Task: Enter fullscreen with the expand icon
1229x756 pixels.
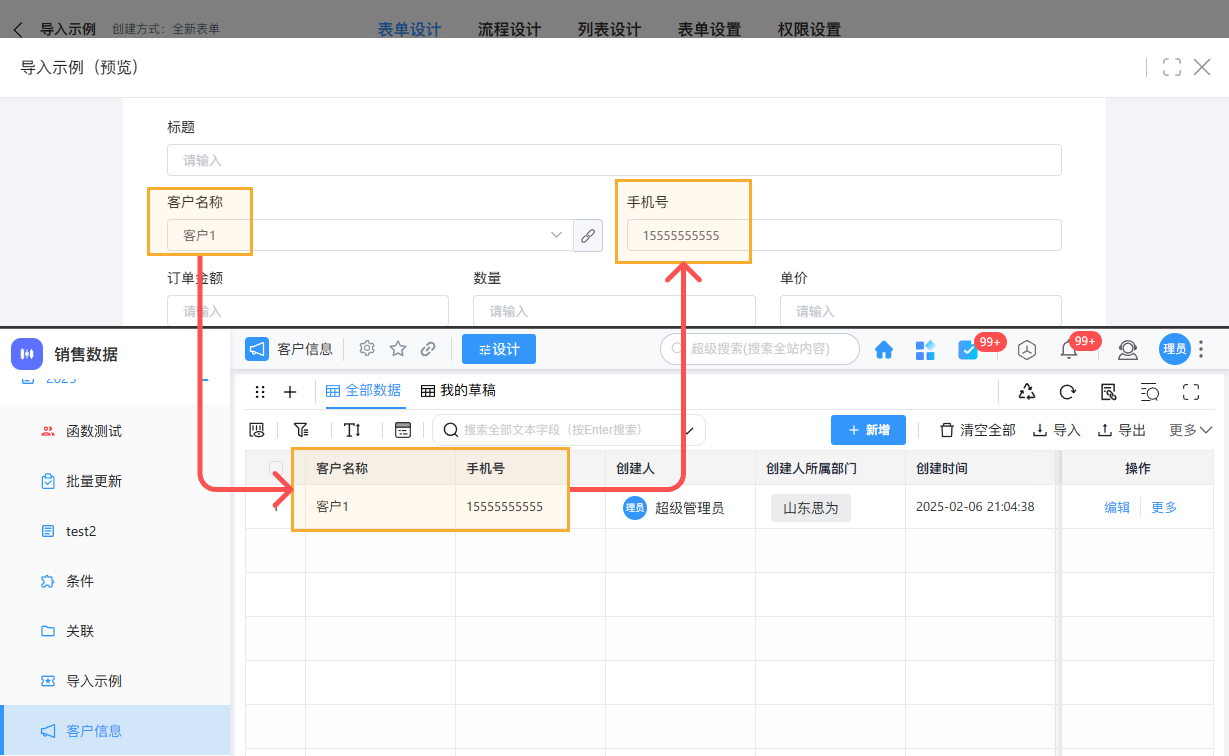Action: tap(1190, 392)
